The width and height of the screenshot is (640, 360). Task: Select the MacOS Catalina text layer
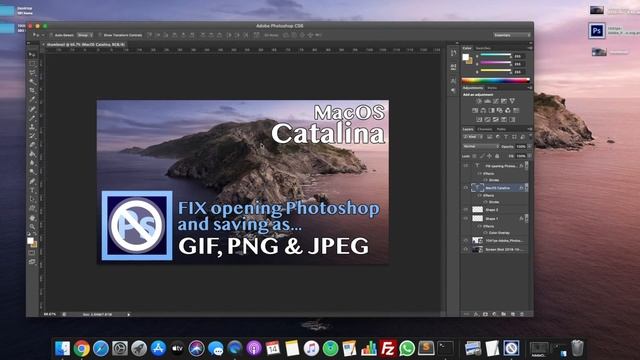pyautogui.click(x=498, y=188)
